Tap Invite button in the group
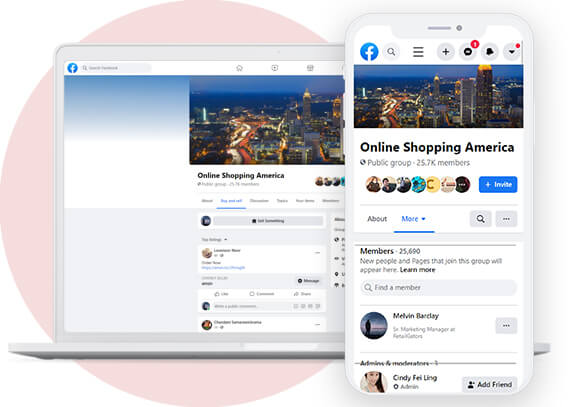The height and width of the screenshot is (407, 583). coord(498,184)
